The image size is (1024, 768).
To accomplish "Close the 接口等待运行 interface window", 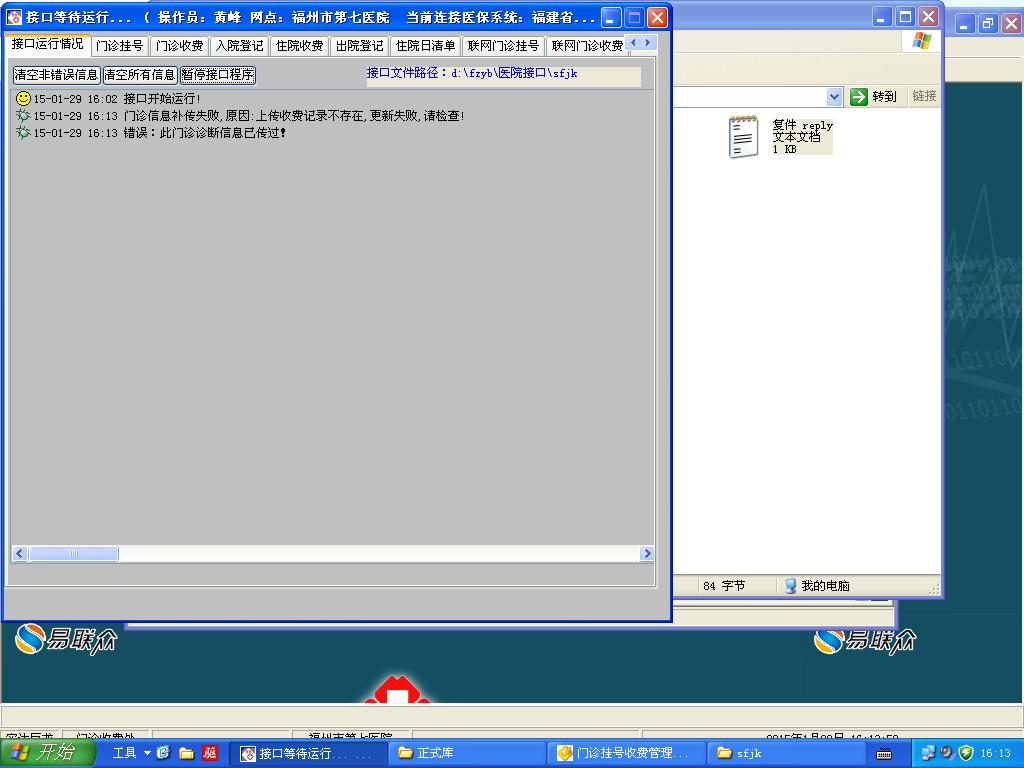I will pyautogui.click(x=658, y=18).
